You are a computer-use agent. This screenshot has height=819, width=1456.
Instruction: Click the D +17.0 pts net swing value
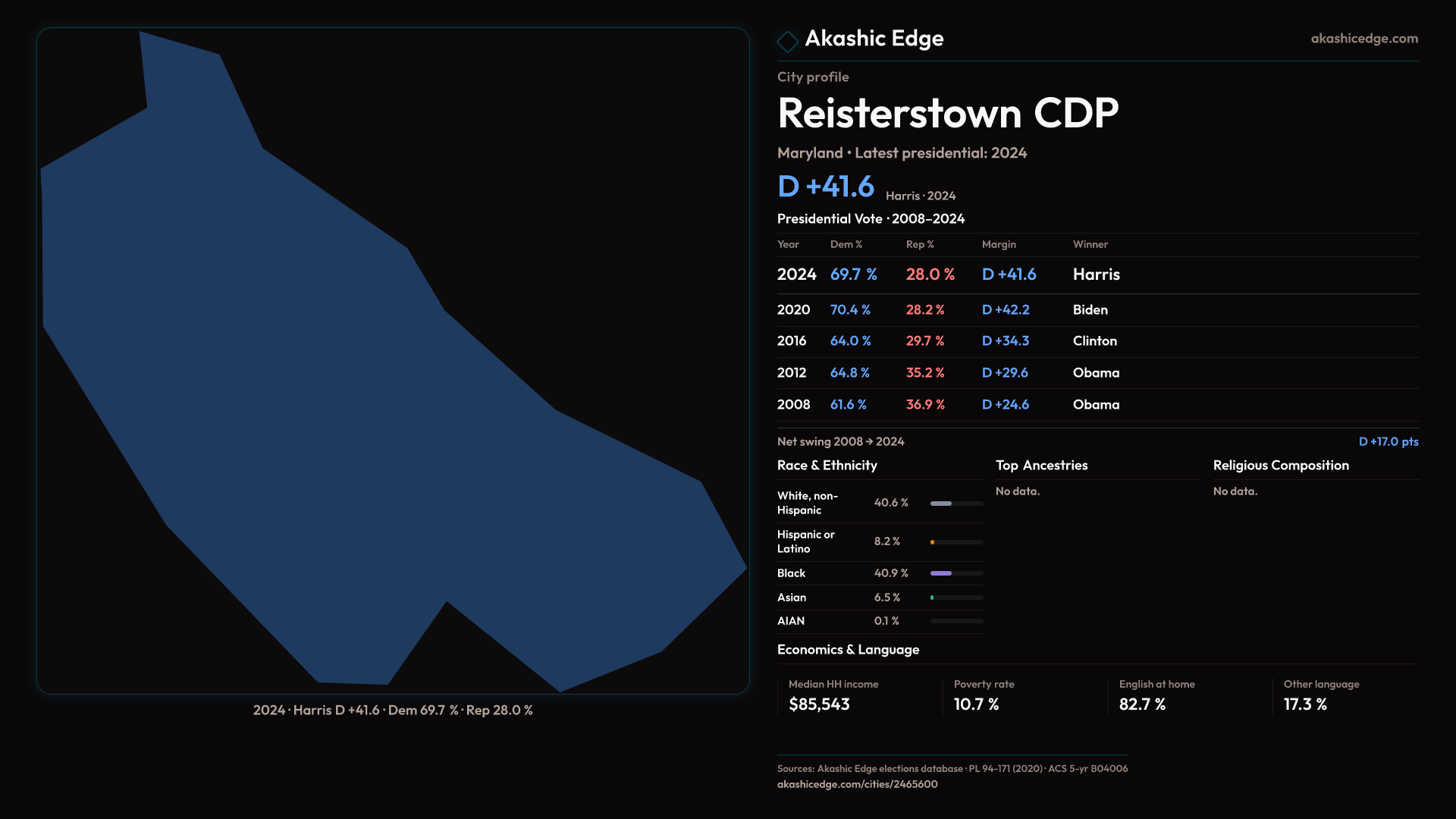pyautogui.click(x=1388, y=441)
